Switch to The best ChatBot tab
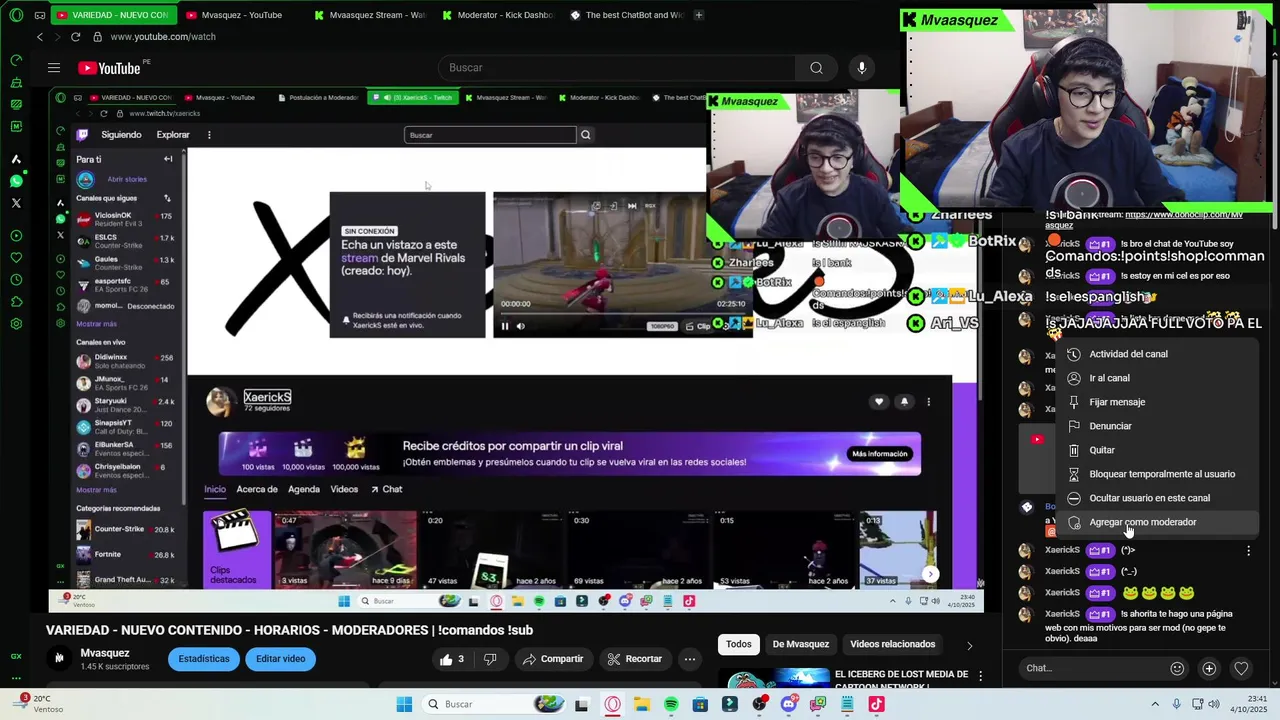This screenshot has width=1280, height=720. [626, 15]
